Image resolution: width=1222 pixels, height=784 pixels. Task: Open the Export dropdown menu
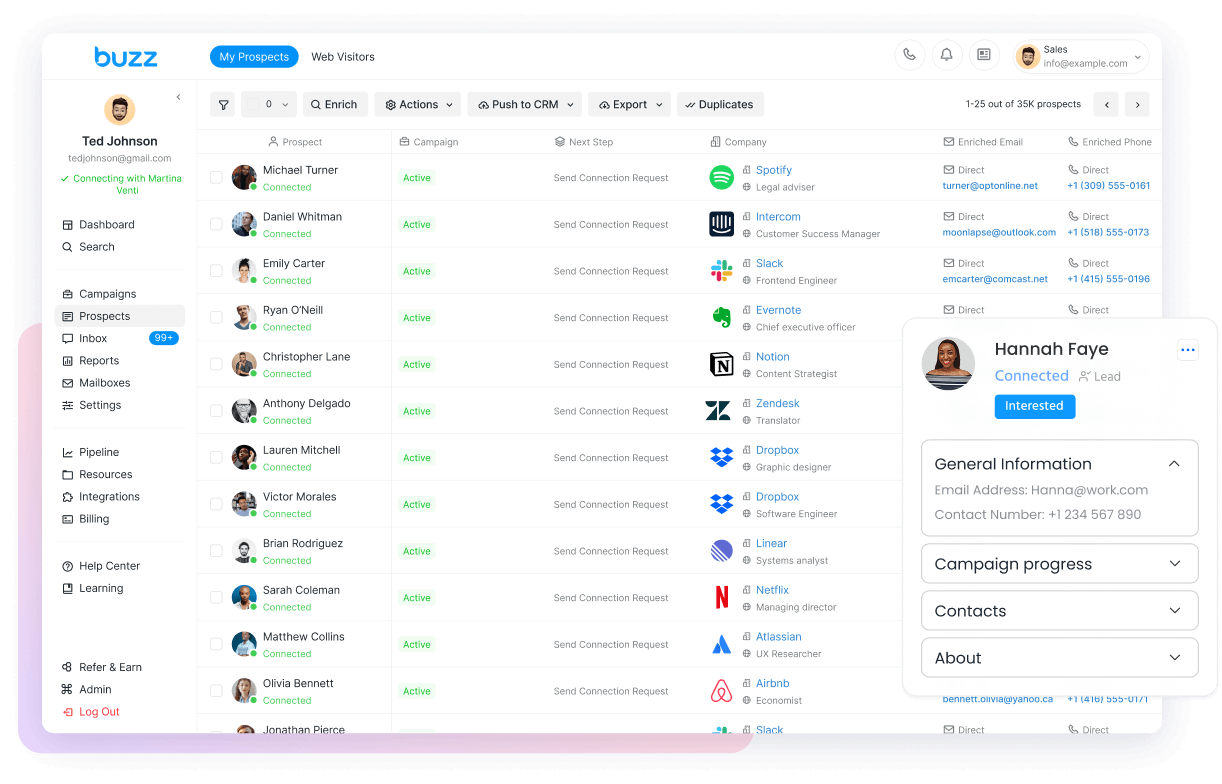coord(630,104)
